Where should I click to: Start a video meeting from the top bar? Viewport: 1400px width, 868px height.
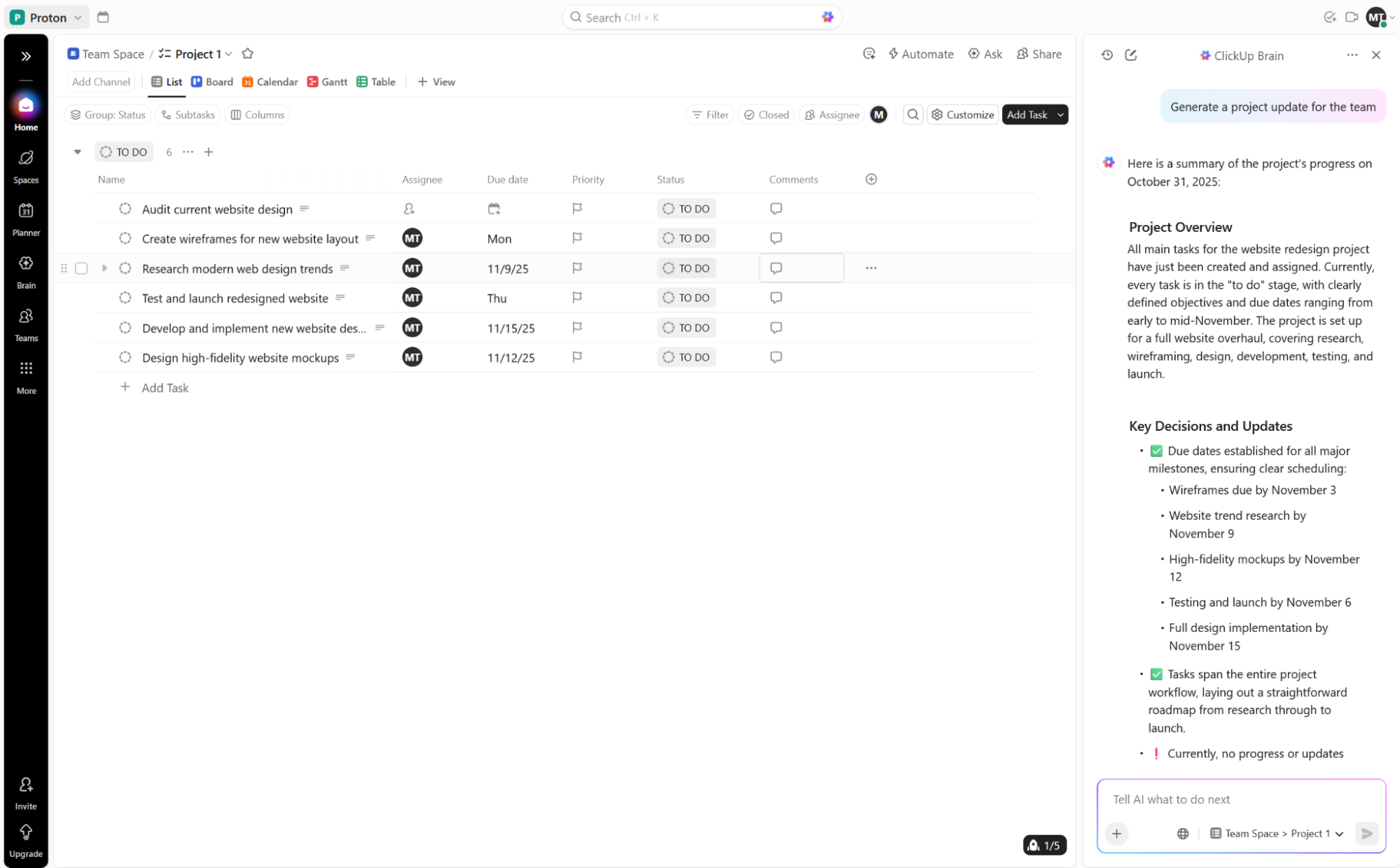(x=1352, y=17)
